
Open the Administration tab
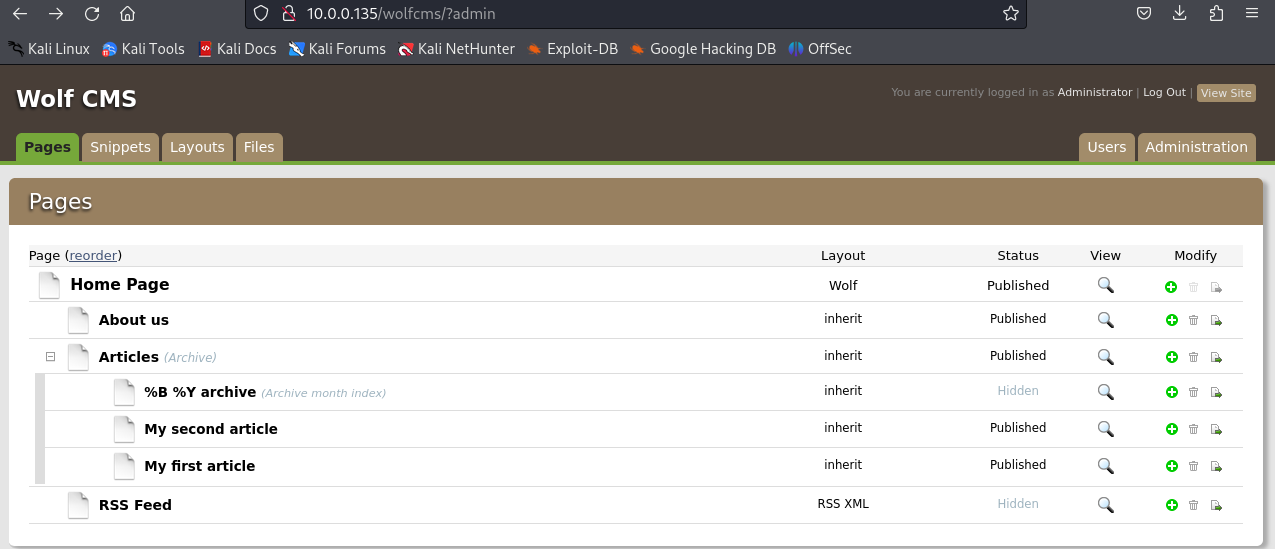(1196, 147)
